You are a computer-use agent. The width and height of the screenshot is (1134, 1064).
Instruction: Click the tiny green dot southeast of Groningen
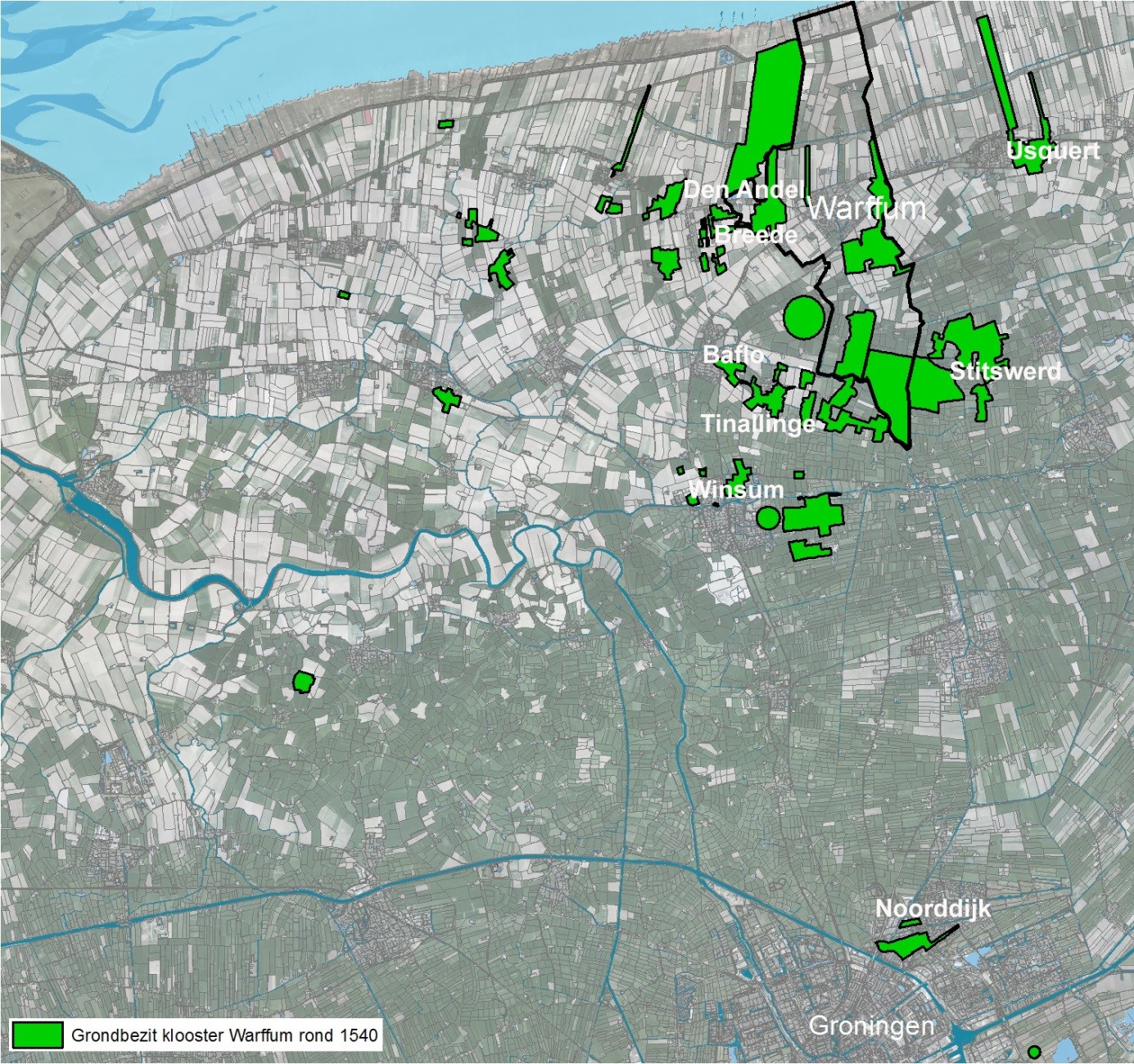(x=1034, y=1051)
